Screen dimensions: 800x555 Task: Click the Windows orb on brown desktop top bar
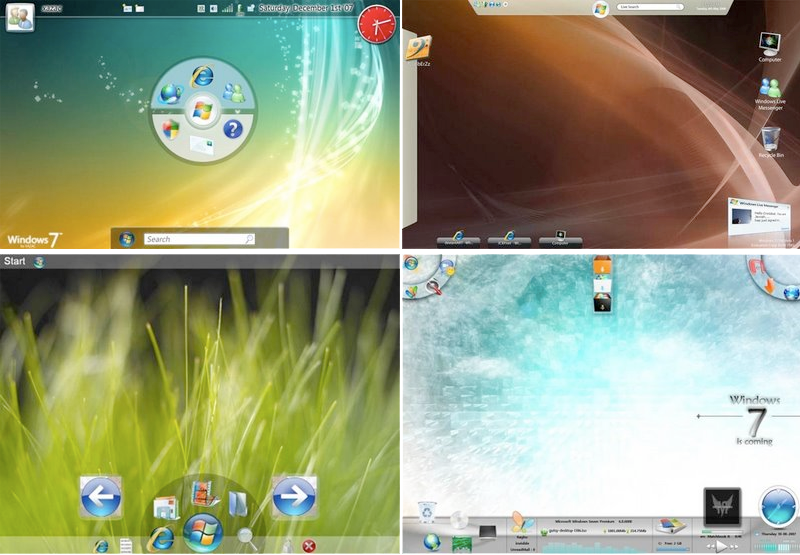601,9
